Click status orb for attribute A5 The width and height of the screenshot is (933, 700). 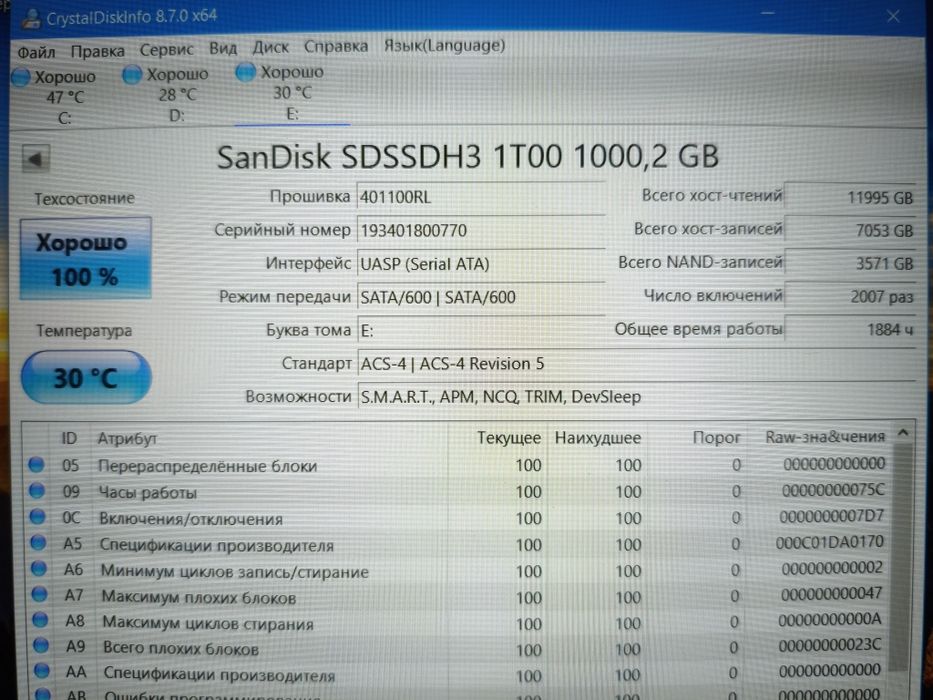(39, 543)
